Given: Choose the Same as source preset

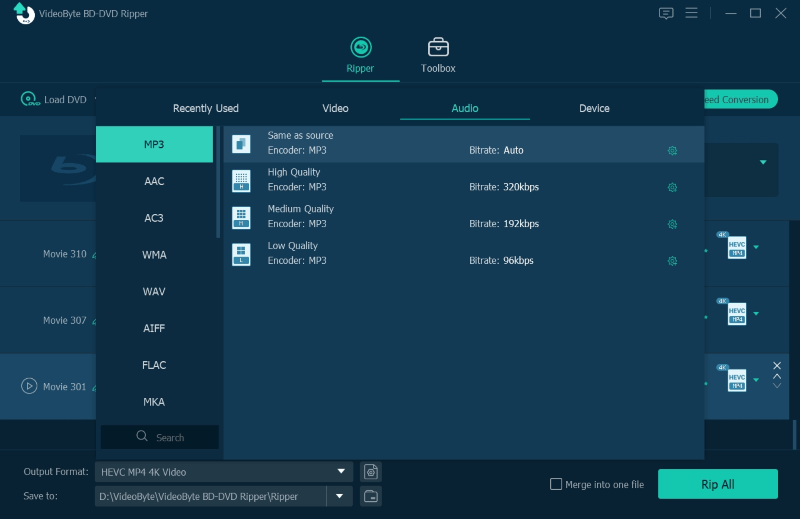Looking at the screenshot, I should [x=464, y=144].
